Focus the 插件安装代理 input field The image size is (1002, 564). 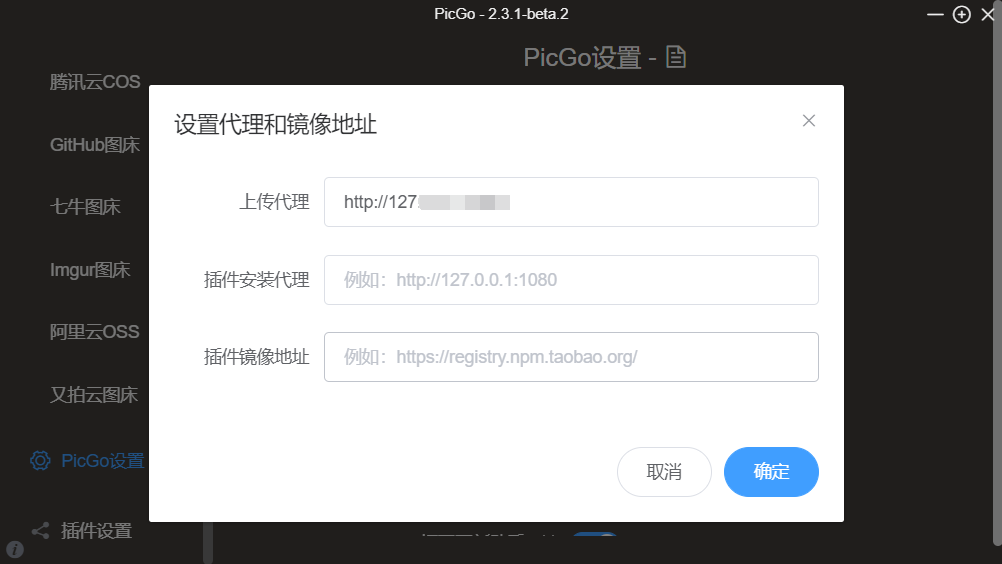pos(571,280)
